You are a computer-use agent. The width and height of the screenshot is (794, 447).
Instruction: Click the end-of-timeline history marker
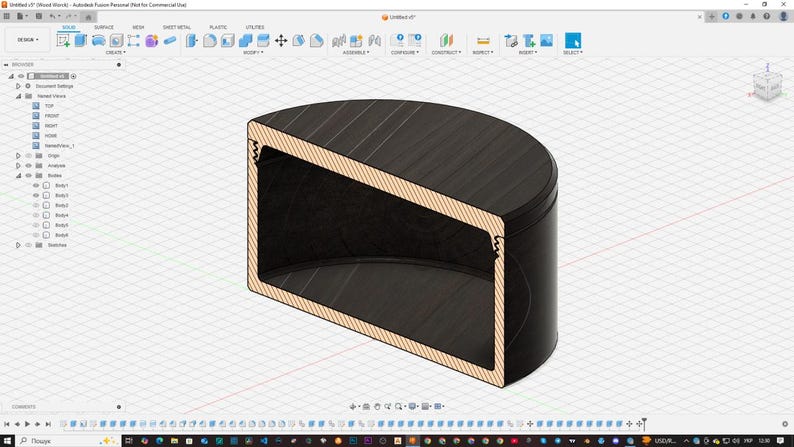click(x=644, y=424)
